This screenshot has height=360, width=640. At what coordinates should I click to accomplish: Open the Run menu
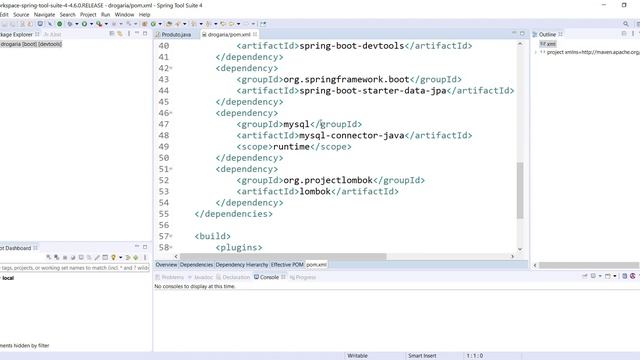pyautogui.click(x=105, y=14)
